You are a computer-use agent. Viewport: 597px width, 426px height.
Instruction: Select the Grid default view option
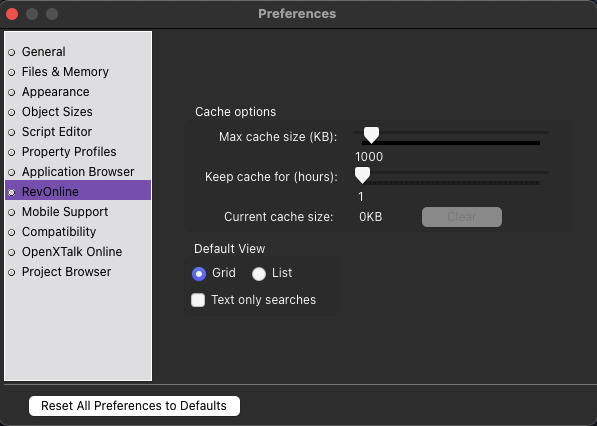(x=199, y=274)
